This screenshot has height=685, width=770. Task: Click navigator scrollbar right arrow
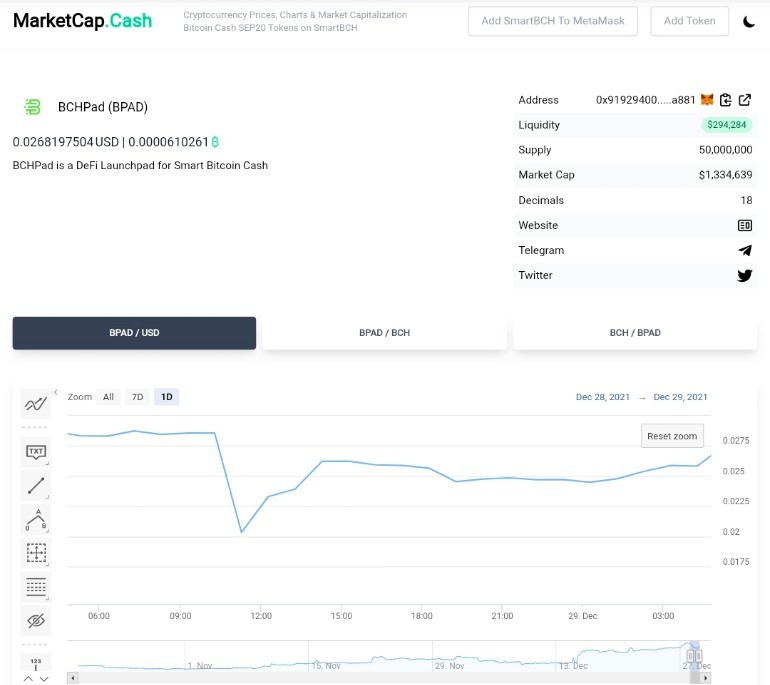click(706, 678)
